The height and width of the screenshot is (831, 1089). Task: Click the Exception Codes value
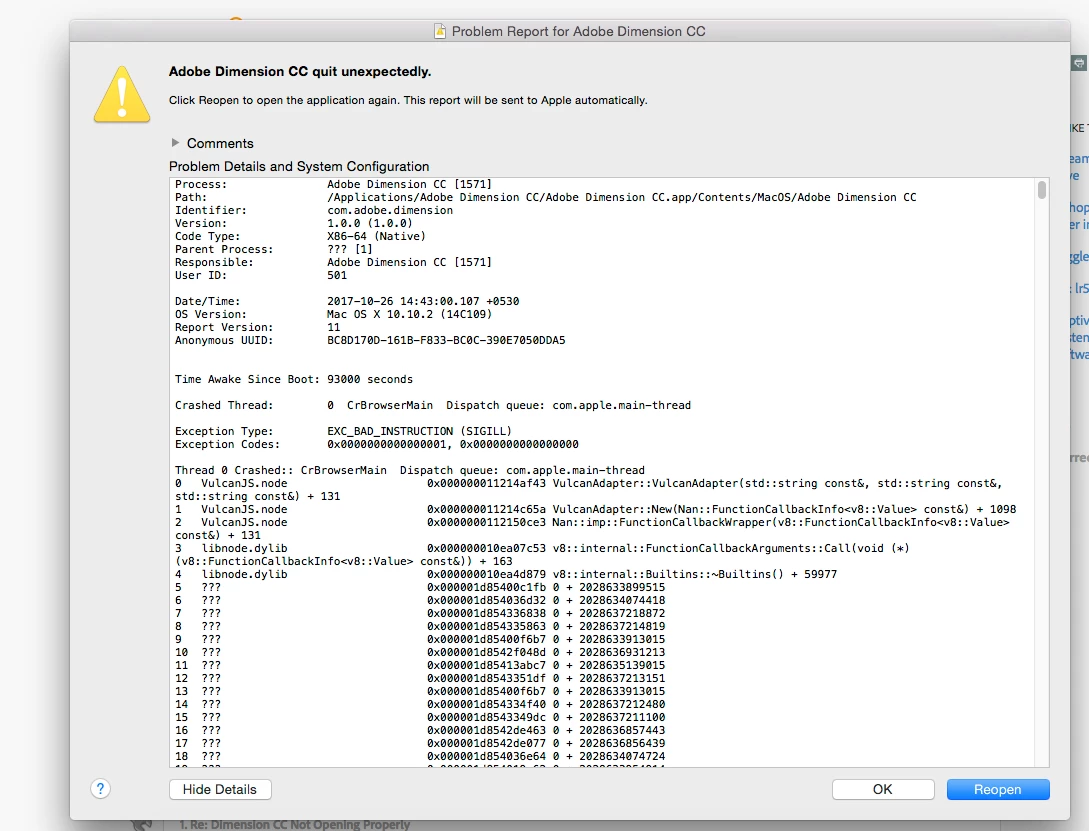click(453, 444)
